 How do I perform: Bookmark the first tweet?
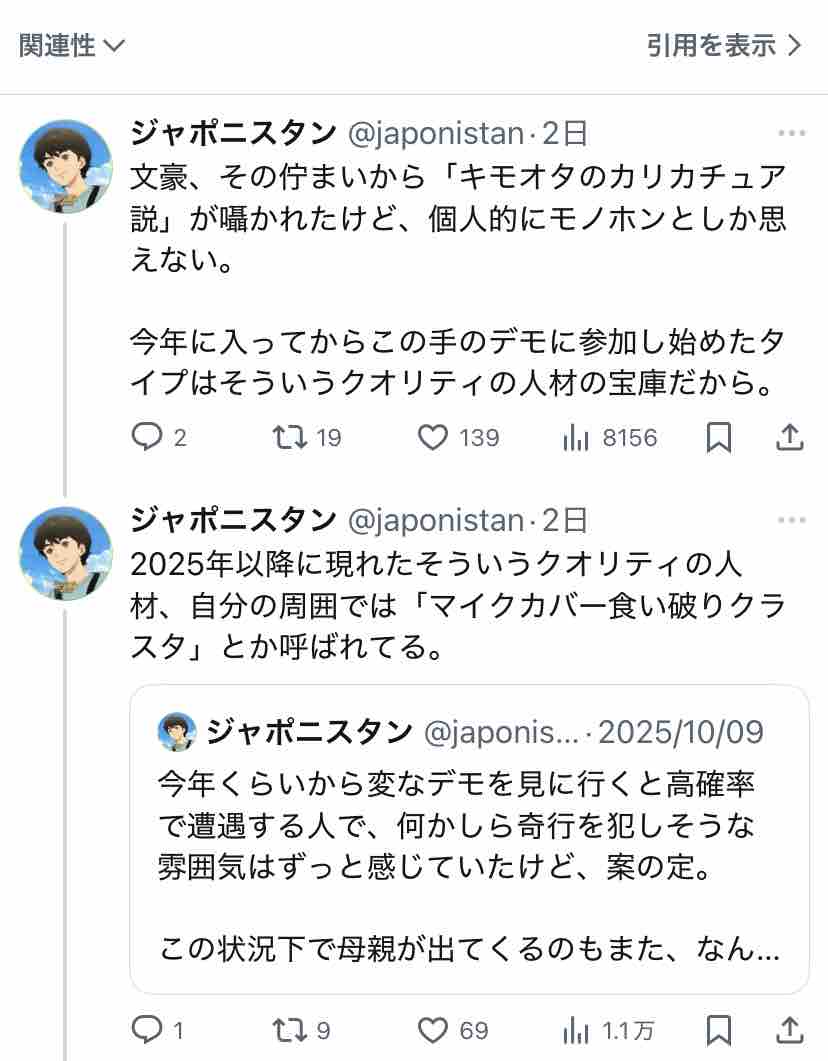(719, 437)
